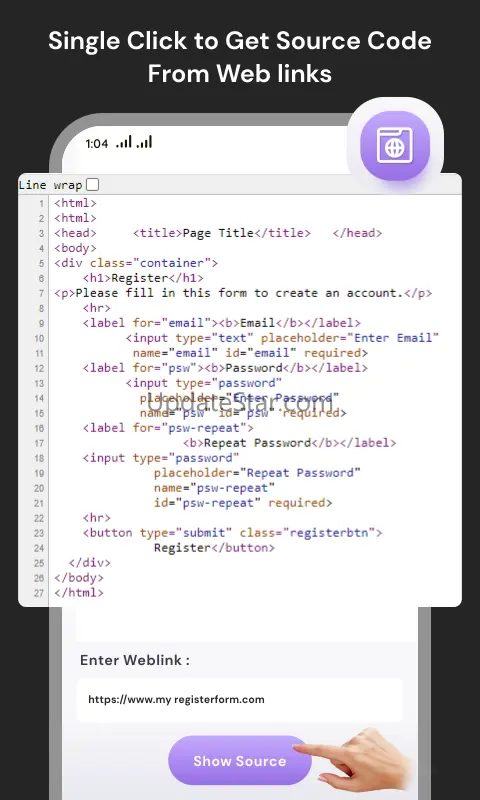Click the Page Title text in code
The width and height of the screenshot is (480, 800).
pyautogui.click(x=218, y=233)
